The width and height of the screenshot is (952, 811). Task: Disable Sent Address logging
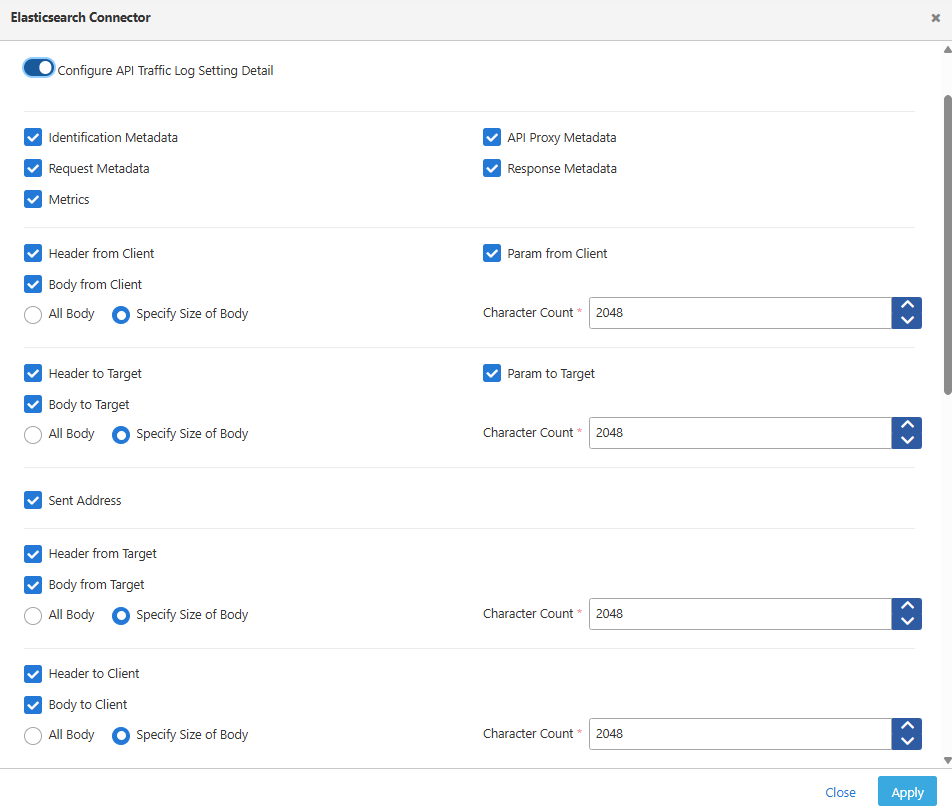point(33,500)
